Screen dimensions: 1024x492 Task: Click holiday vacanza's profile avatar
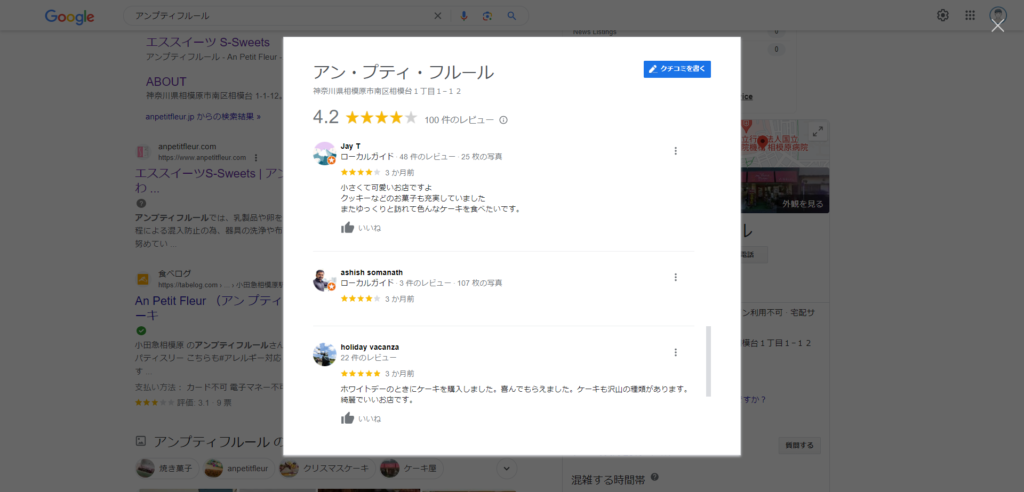pyautogui.click(x=325, y=355)
